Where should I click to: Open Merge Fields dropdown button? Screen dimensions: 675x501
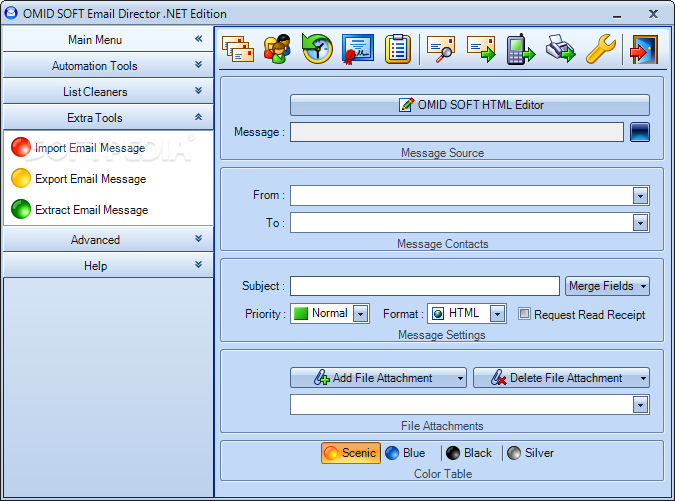click(607, 286)
